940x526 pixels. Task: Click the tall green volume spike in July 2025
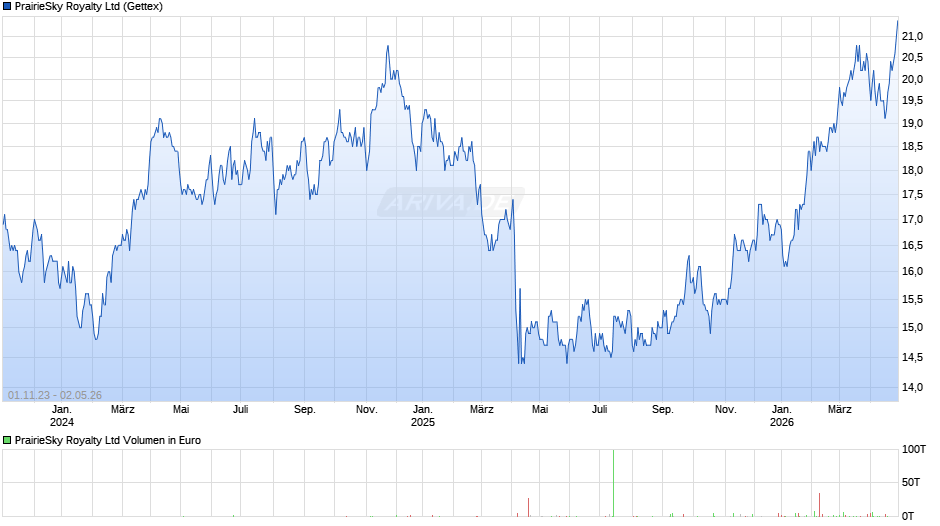click(613, 483)
